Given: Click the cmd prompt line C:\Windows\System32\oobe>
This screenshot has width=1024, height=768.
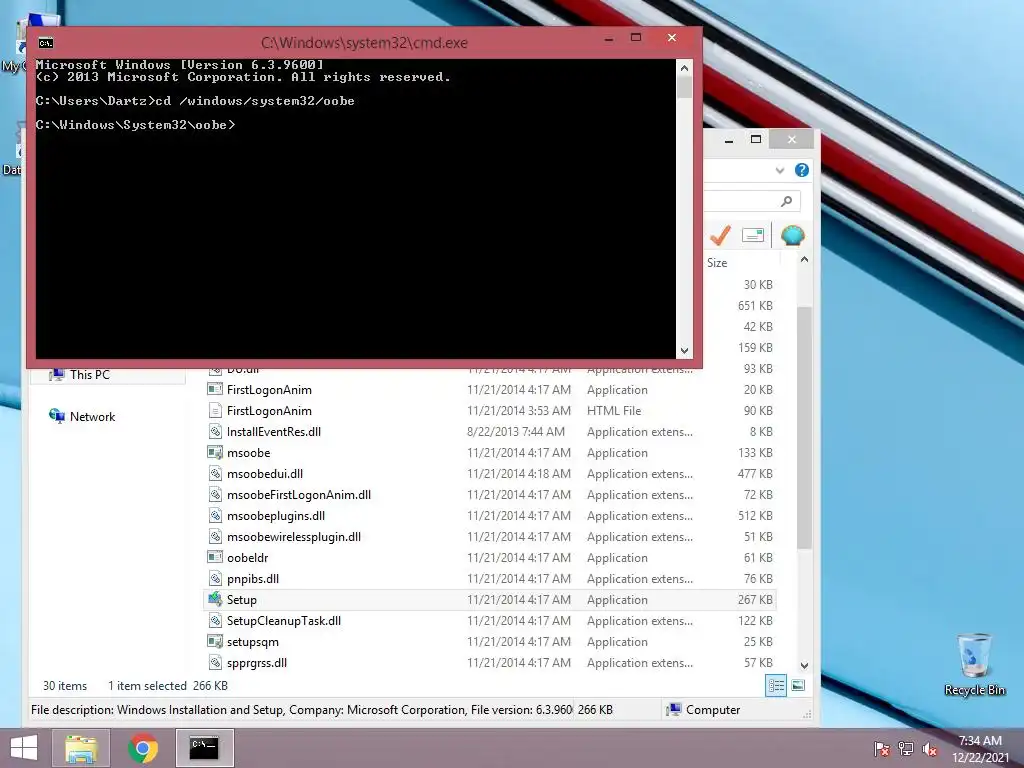Looking at the screenshot, I should (135, 125).
